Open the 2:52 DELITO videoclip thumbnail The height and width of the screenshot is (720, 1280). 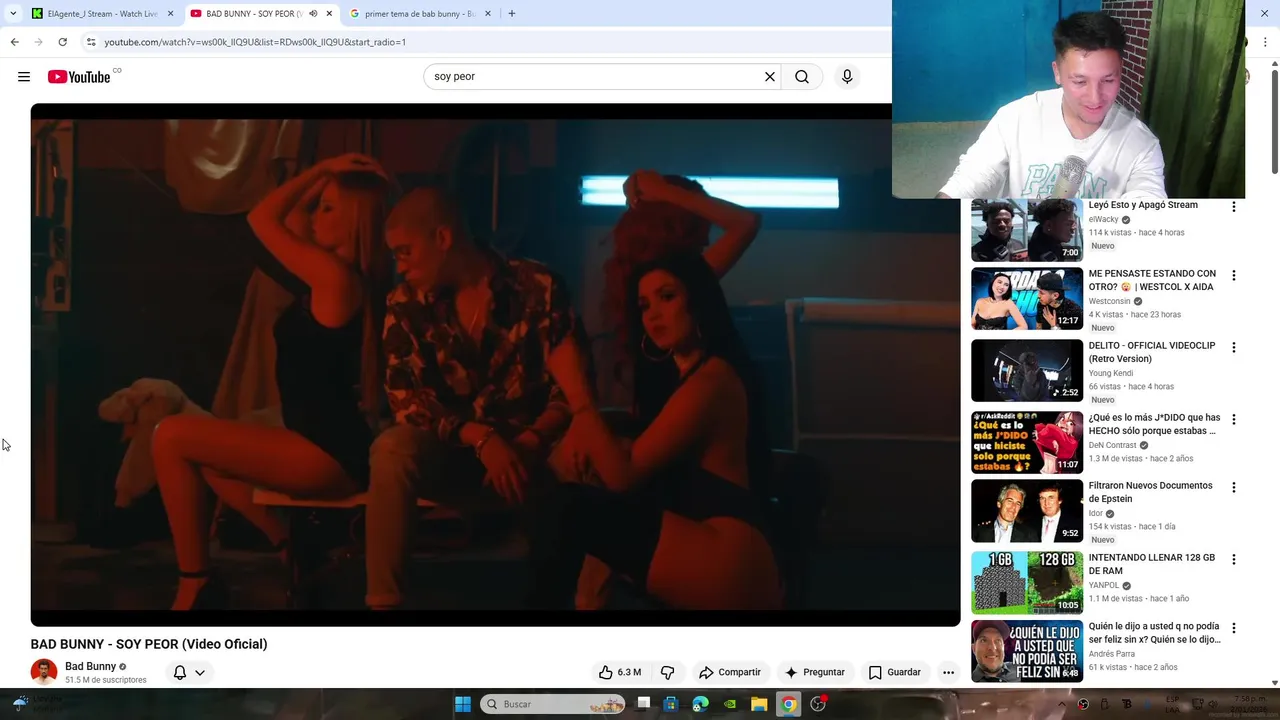[1027, 370]
